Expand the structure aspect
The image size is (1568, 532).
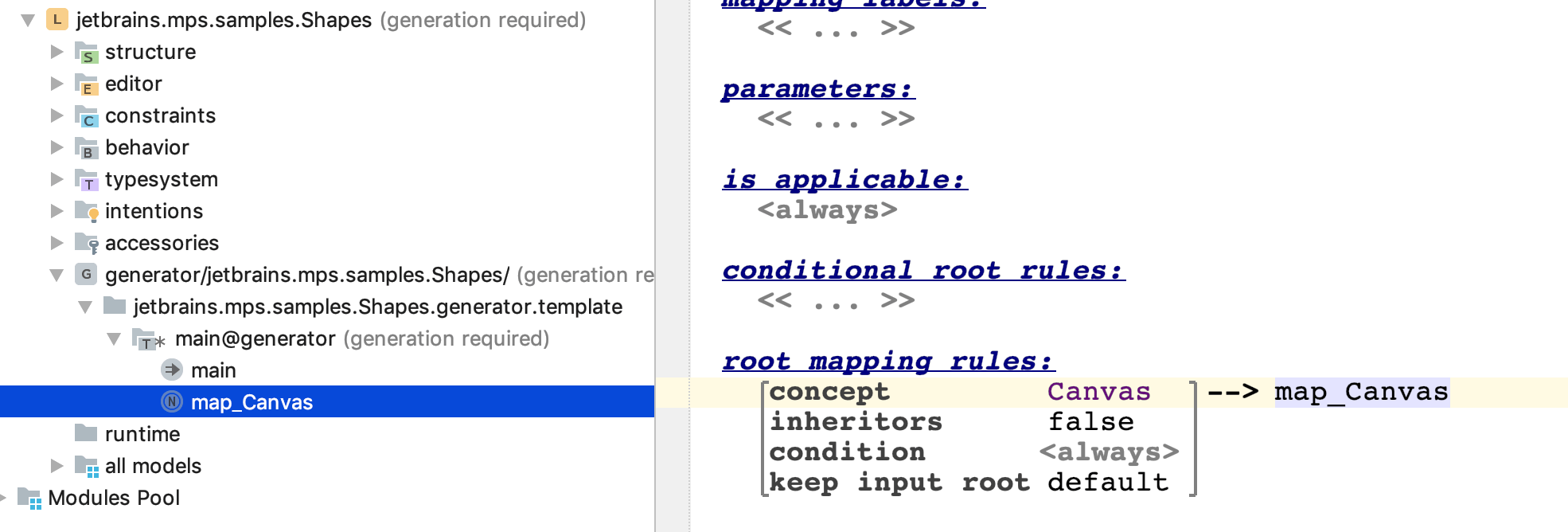57,52
